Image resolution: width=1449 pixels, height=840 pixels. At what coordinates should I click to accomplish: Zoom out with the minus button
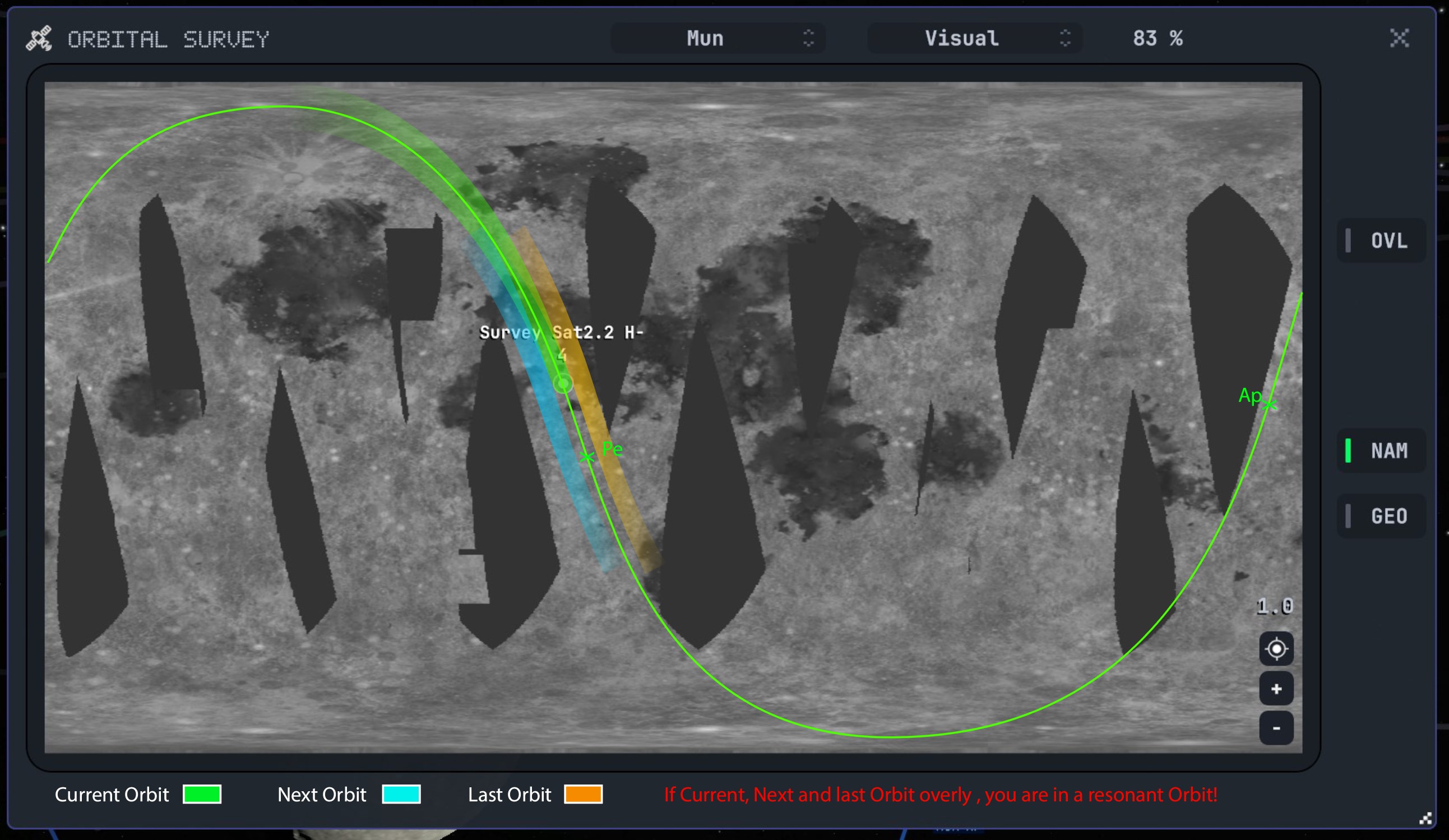click(1276, 728)
